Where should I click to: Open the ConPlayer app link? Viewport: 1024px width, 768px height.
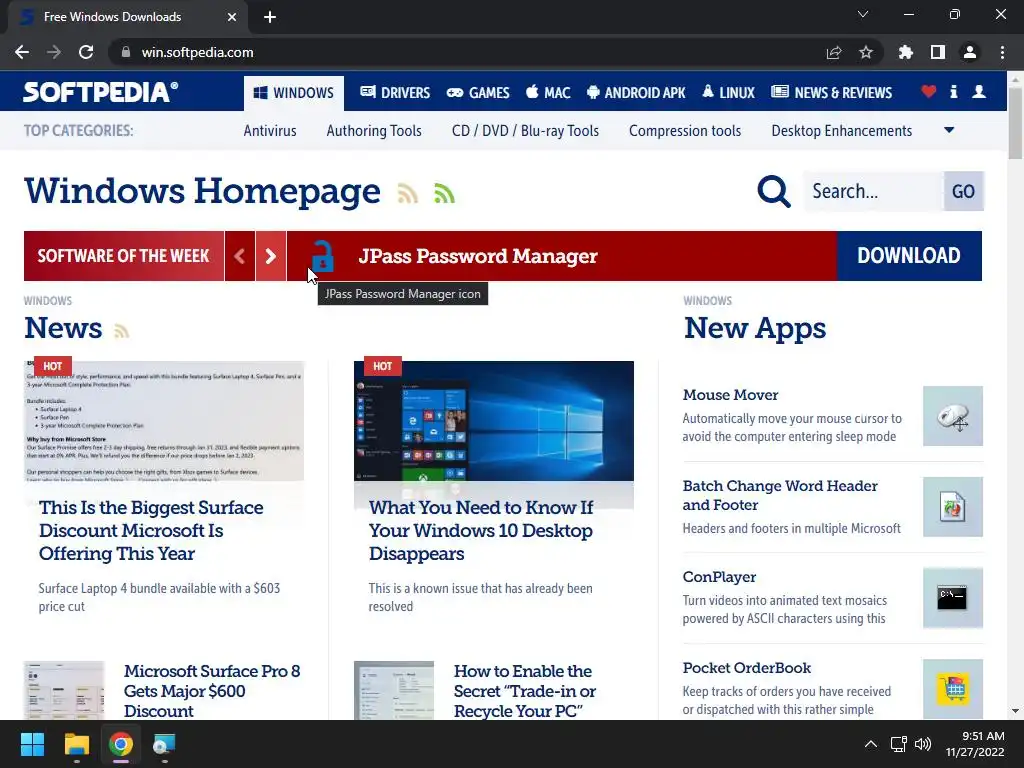coord(719,577)
